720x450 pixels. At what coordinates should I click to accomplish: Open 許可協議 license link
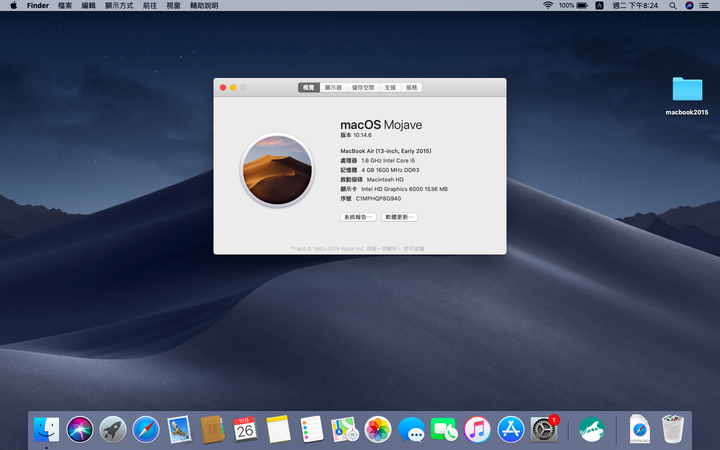pyautogui.click(x=414, y=248)
